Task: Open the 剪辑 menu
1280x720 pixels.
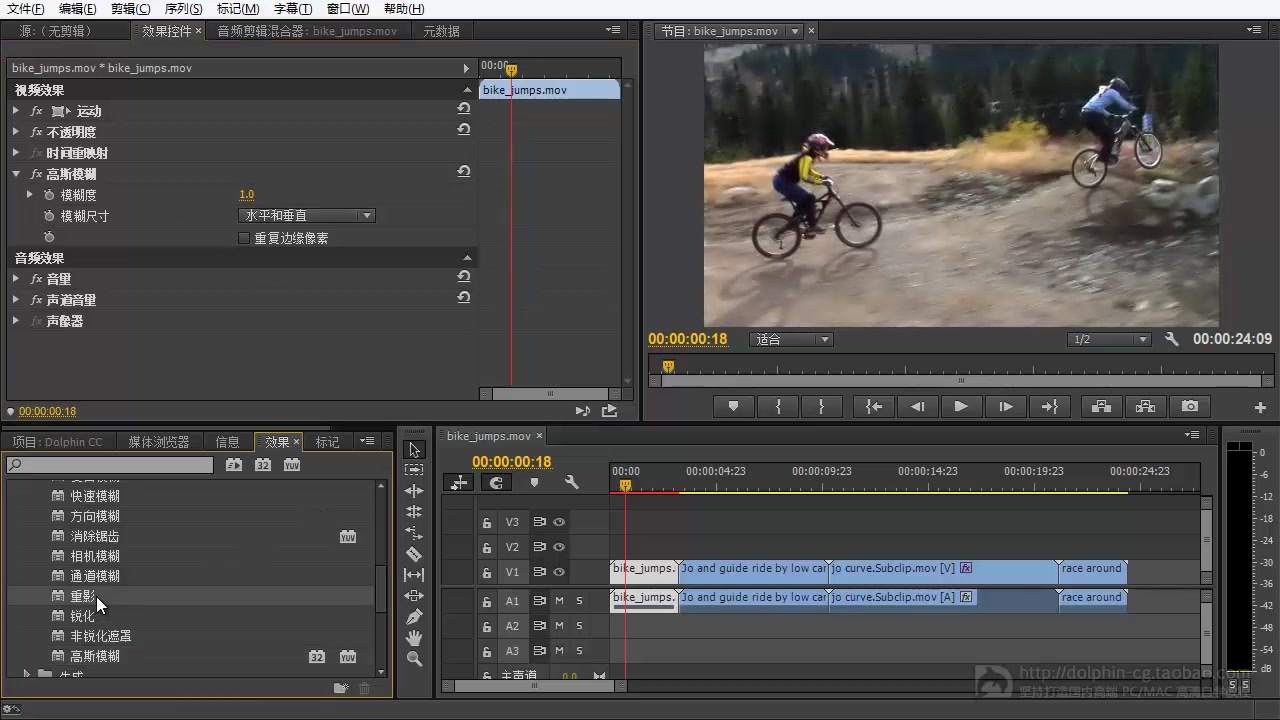Action: click(130, 9)
